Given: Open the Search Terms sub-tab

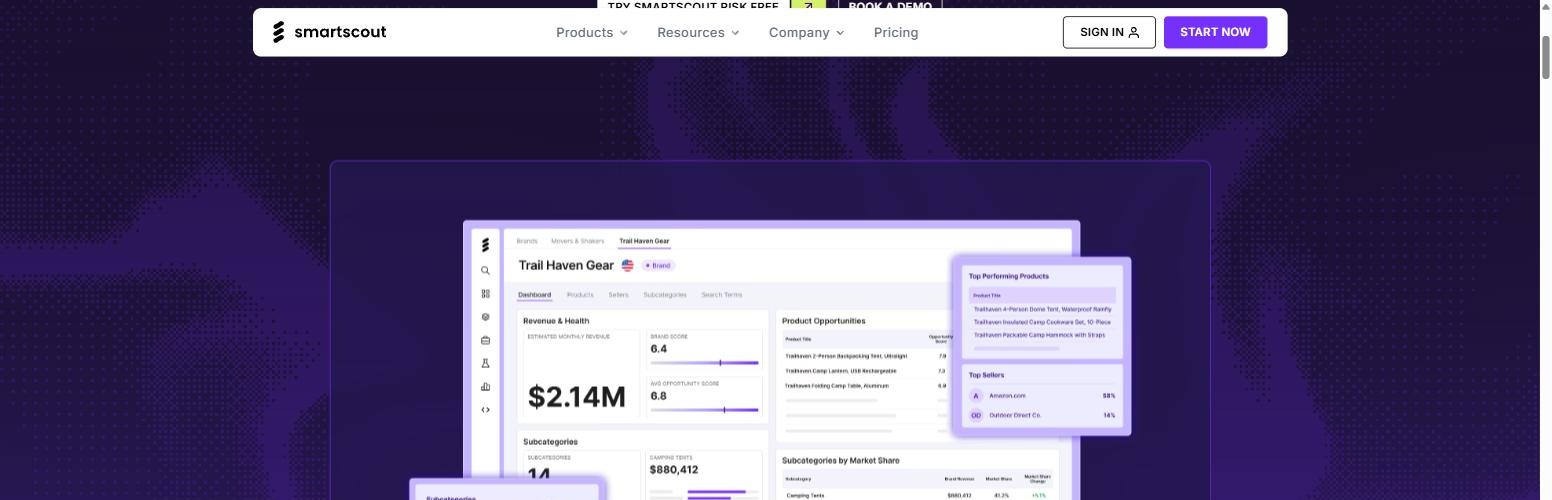Looking at the screenshot, I should pos(722,295).
